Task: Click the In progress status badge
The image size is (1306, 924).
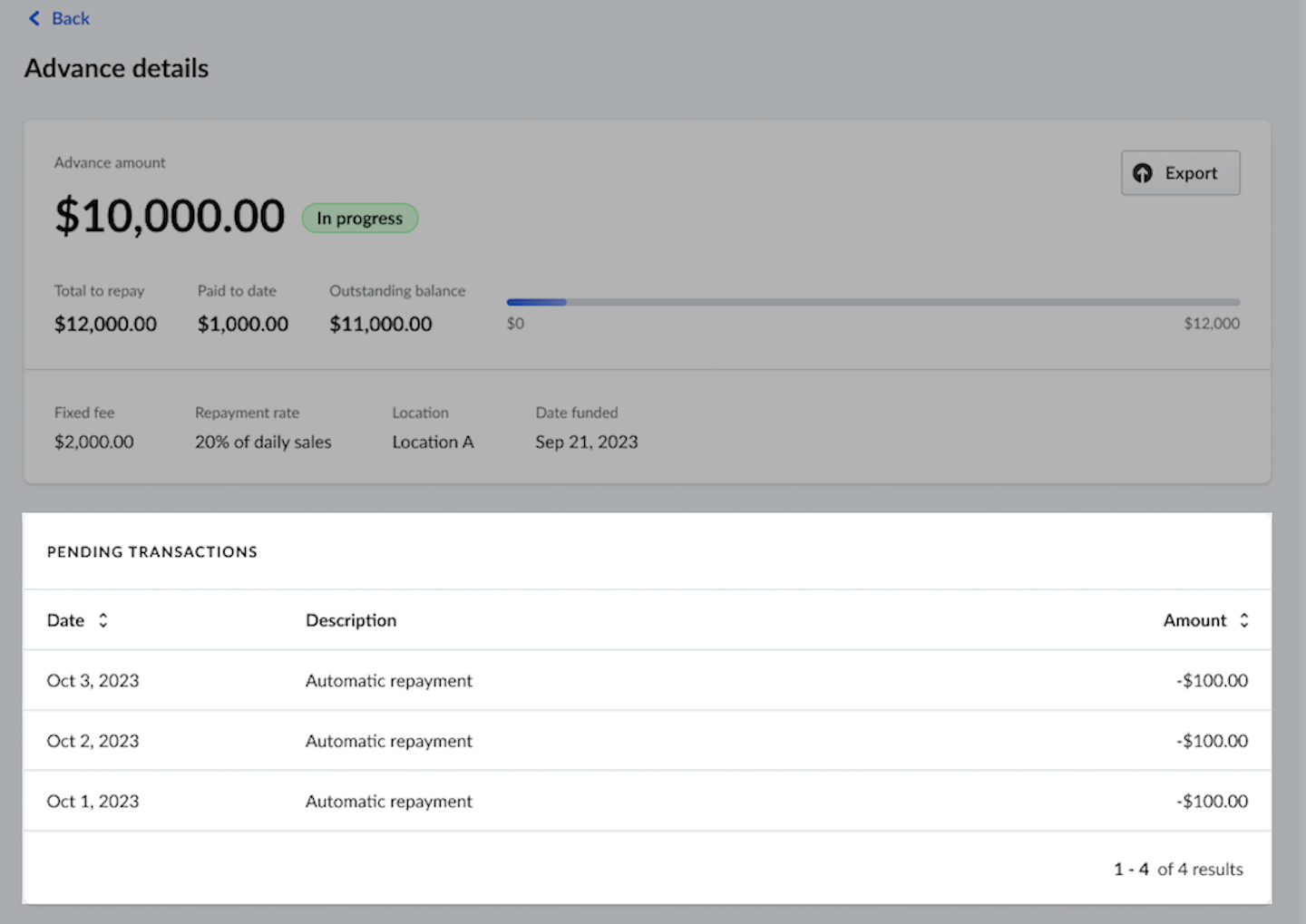Action: point(360,219)
